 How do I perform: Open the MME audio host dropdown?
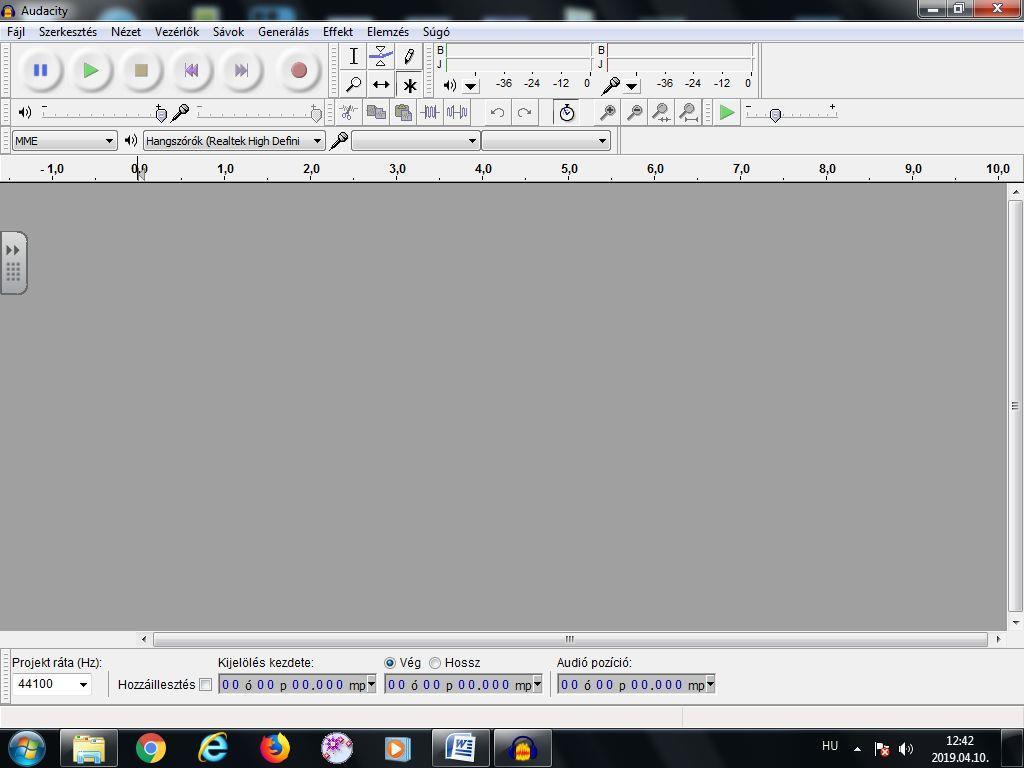click(64, 140)
